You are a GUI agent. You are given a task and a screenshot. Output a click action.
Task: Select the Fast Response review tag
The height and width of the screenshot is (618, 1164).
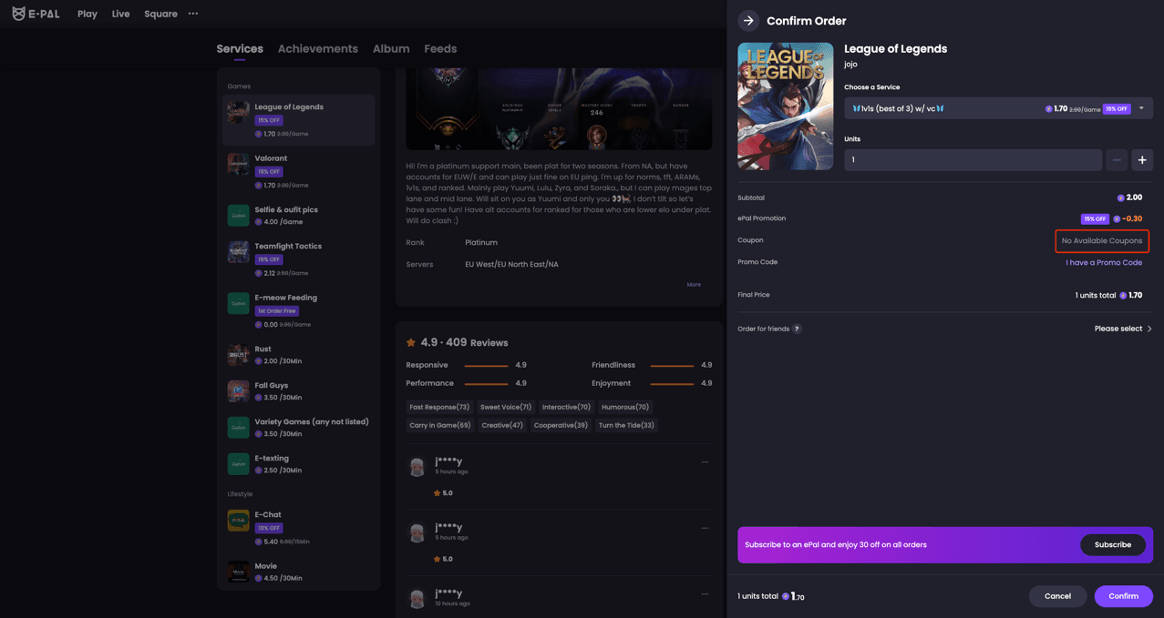coord(439,407)
